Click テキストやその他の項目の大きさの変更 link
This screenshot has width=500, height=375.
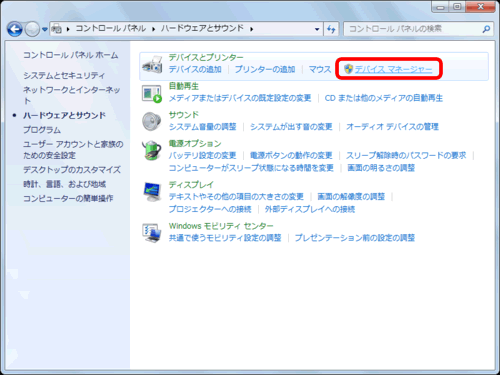[236, 197]
